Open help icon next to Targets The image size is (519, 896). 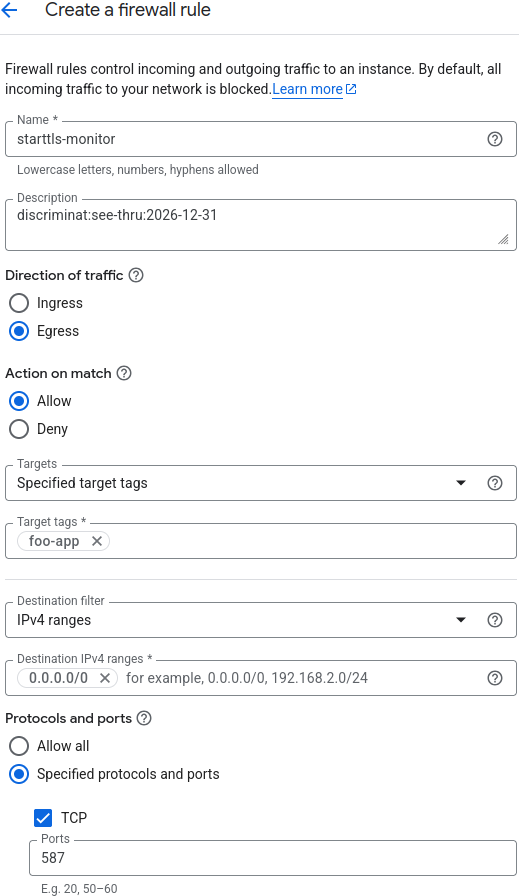(x=494, y=483)
